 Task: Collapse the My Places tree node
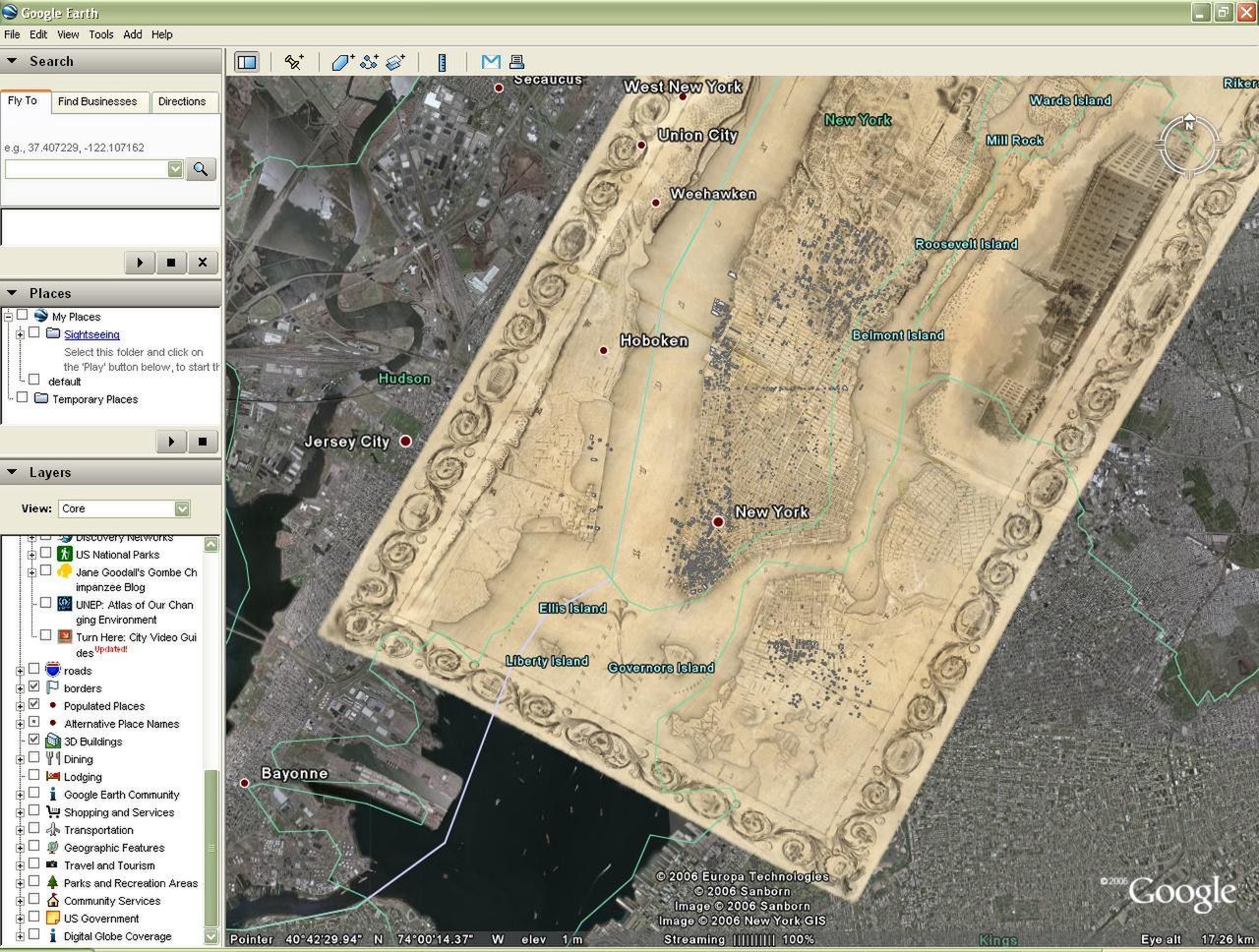click(x=8, y=317)
